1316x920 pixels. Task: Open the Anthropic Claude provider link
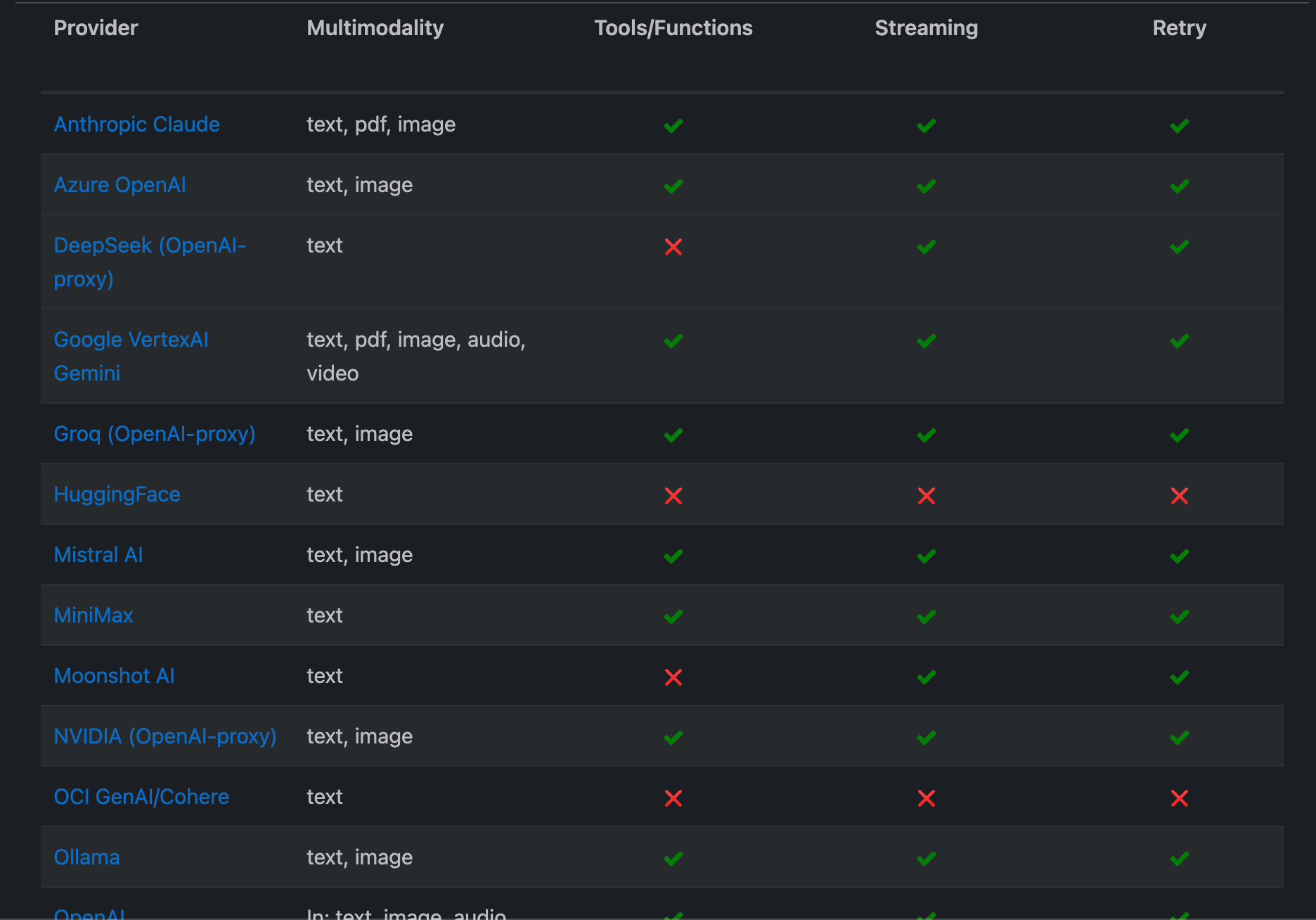pos(137,124)
